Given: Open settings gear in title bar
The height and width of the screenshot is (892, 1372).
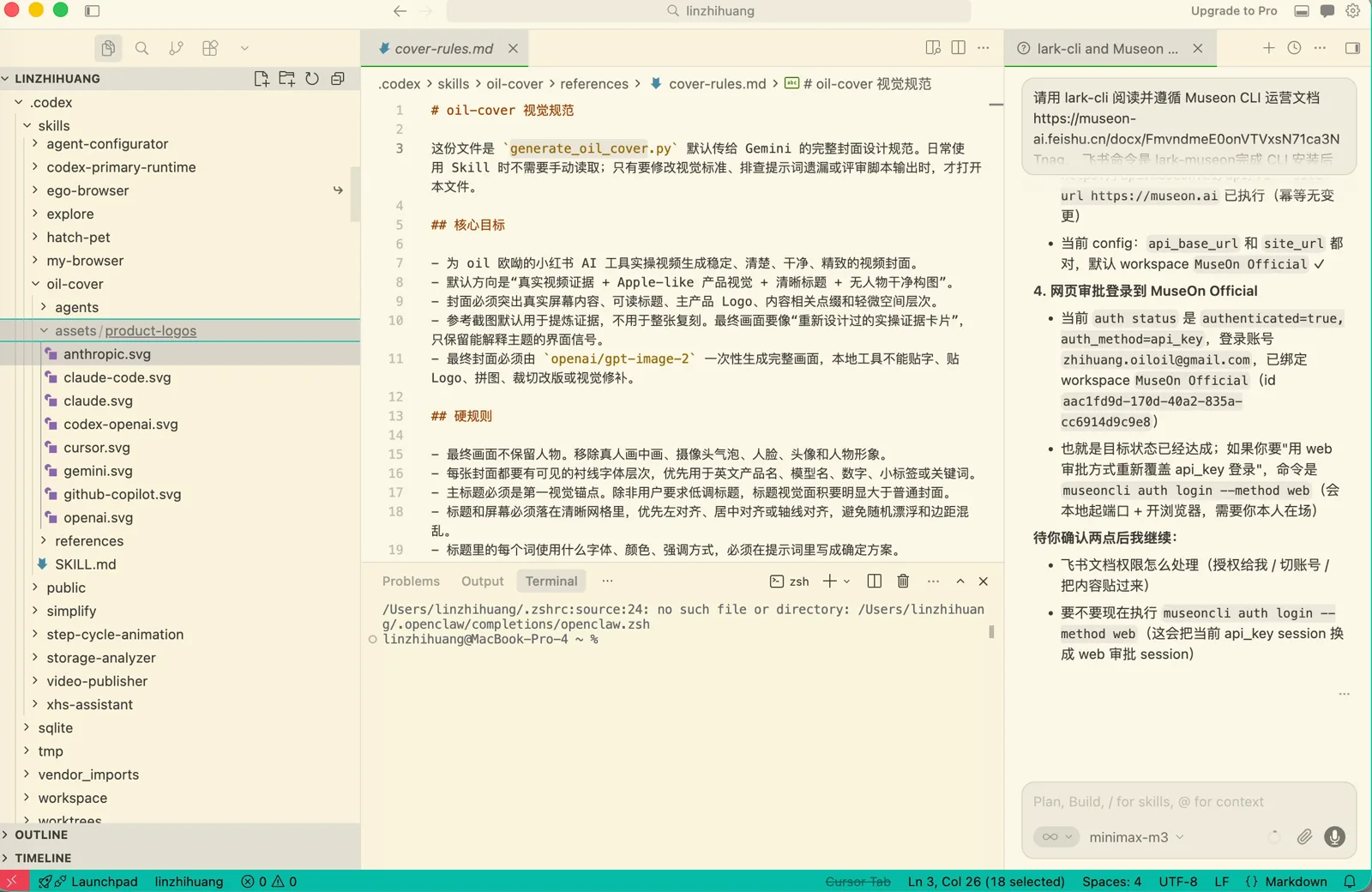Looking at the screenshot, I should click(x=1353, y=11).
